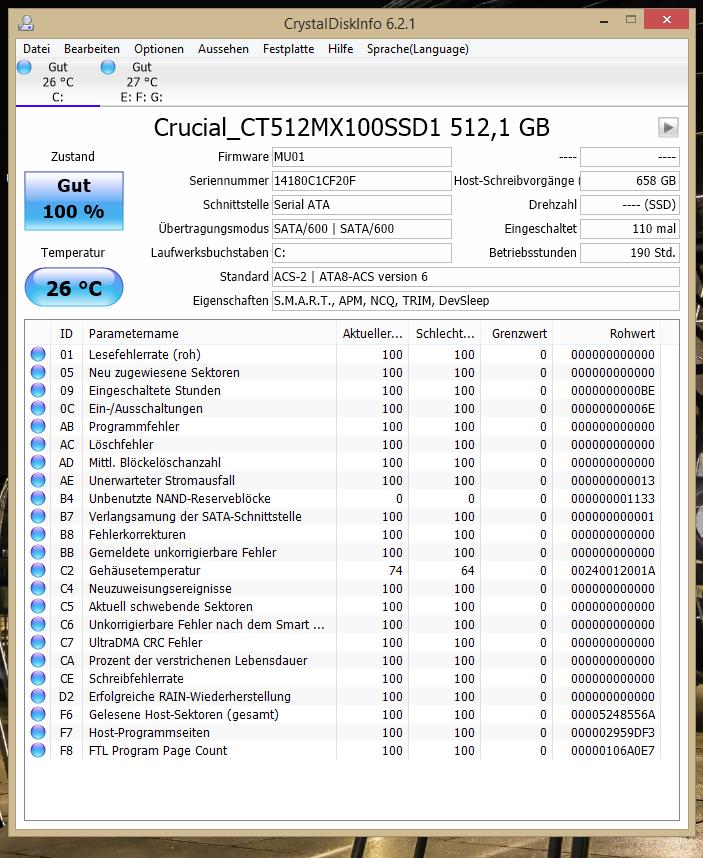The height and width of the screenshot is (858, 703).
Task: Click status orb for Fehlerkorrekturen
Action: point(38,534)
